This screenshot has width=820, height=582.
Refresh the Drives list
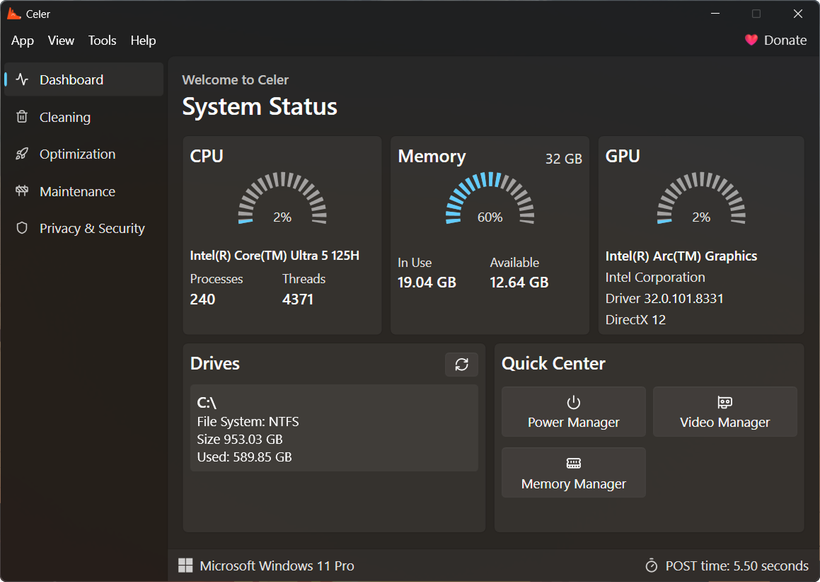tap(461, 365)
